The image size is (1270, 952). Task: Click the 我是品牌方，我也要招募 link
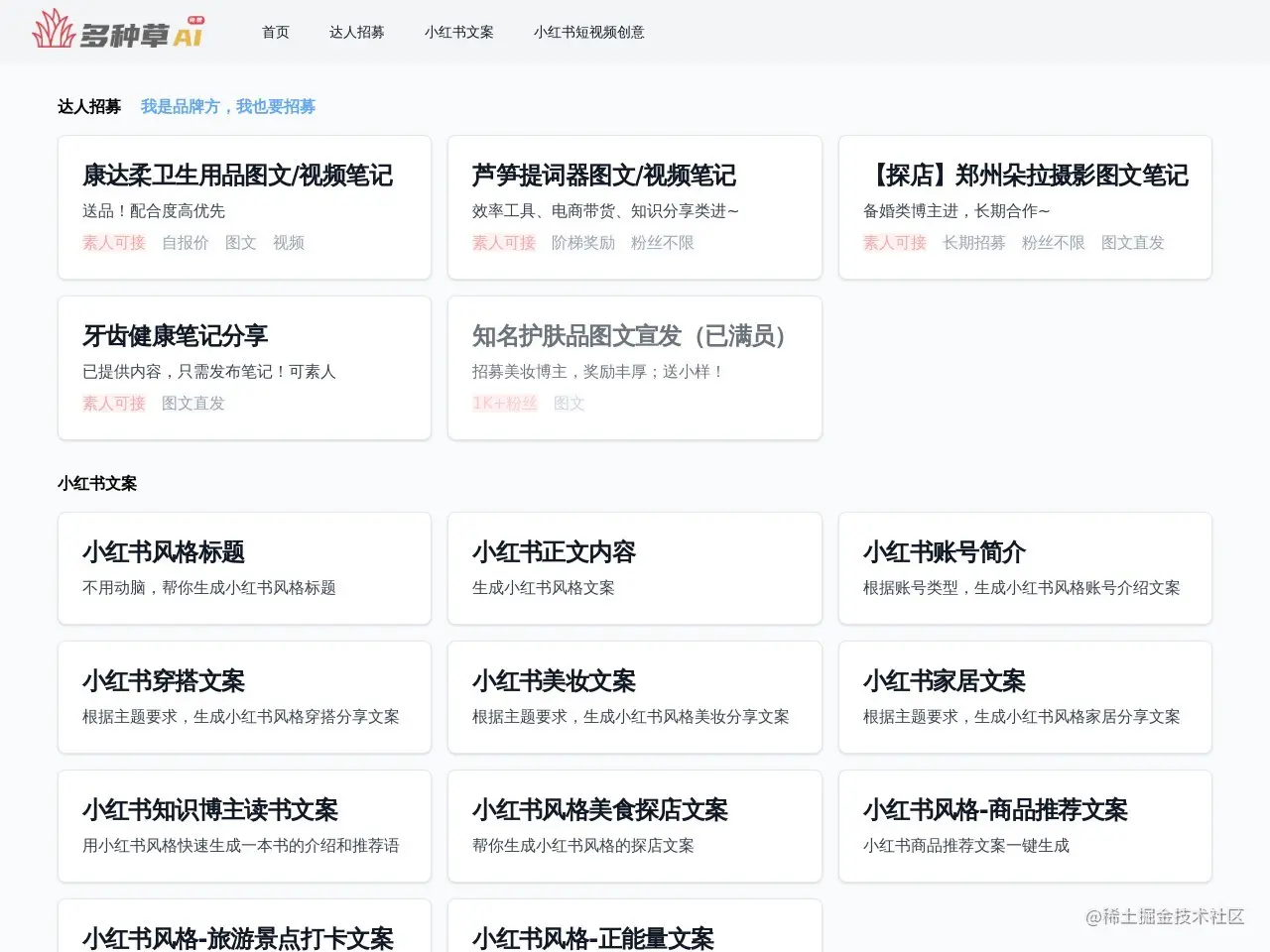tap(228, 106)
